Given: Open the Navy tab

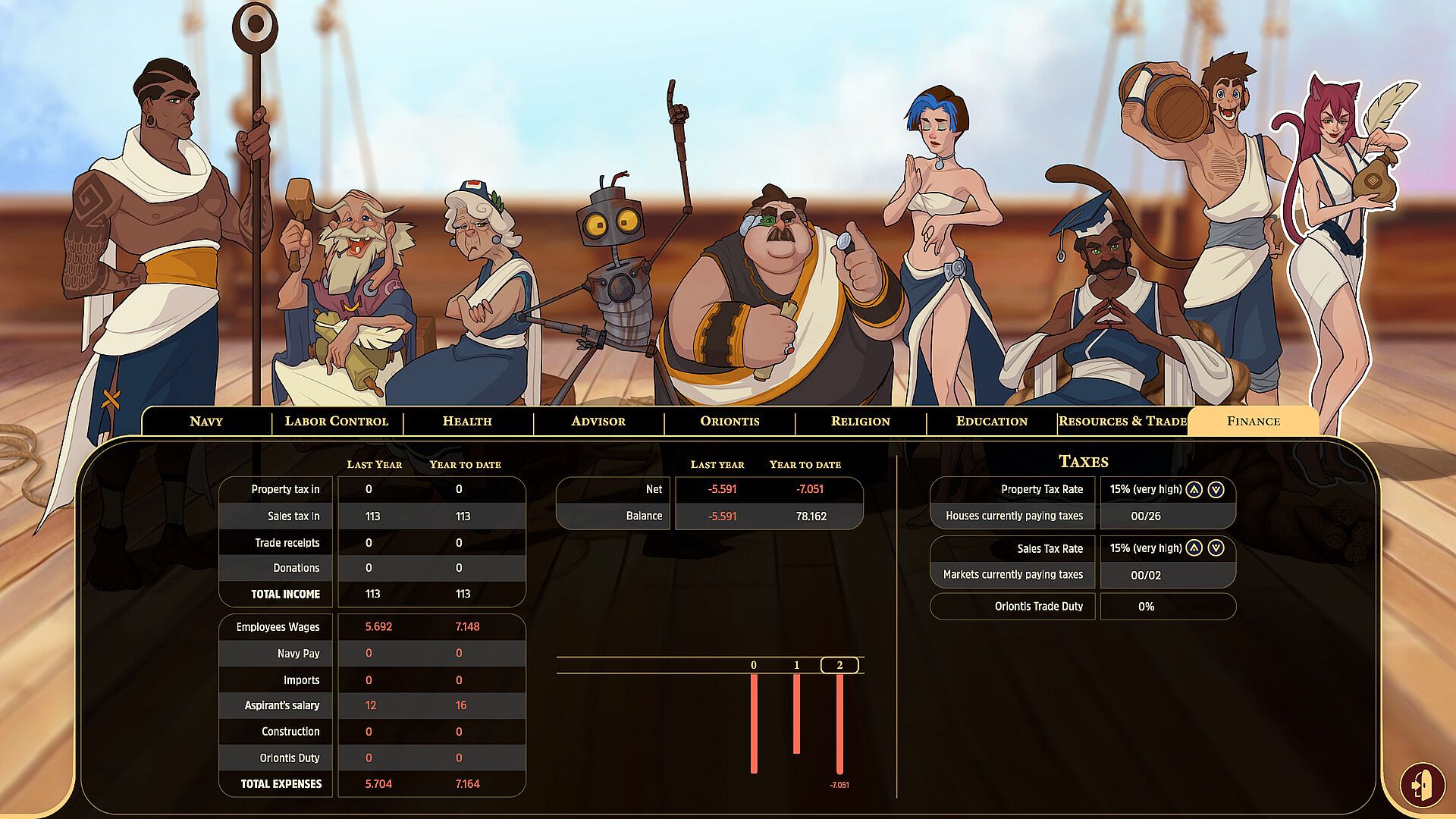Looking at the screenshot, I should (x=206, y=422).
